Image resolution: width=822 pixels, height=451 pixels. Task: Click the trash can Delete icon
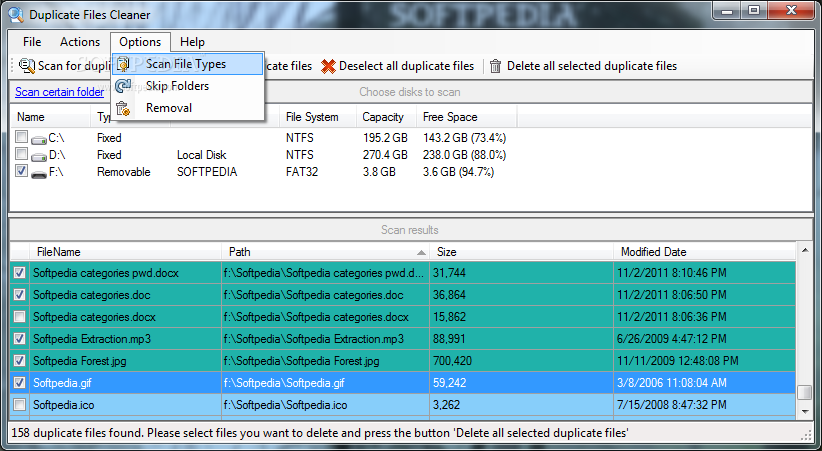(x=495, y=66)
